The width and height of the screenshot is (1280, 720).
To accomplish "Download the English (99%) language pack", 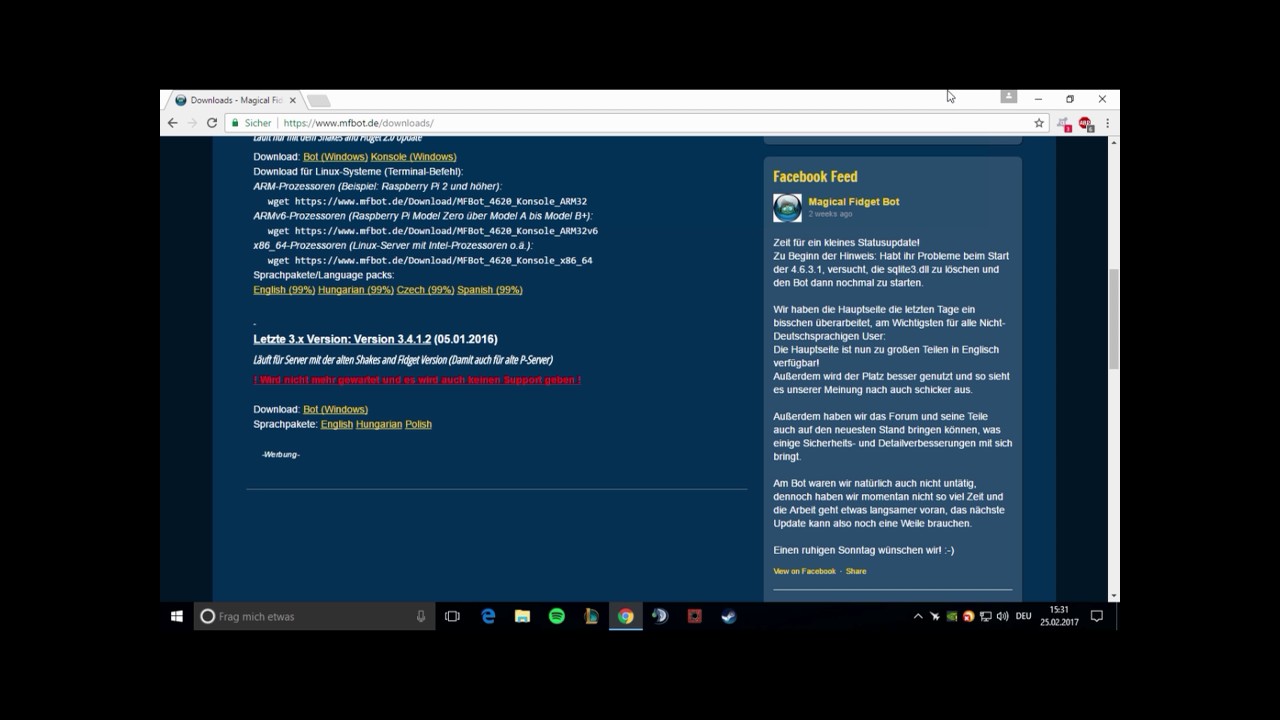I will [x=284, y=290].
